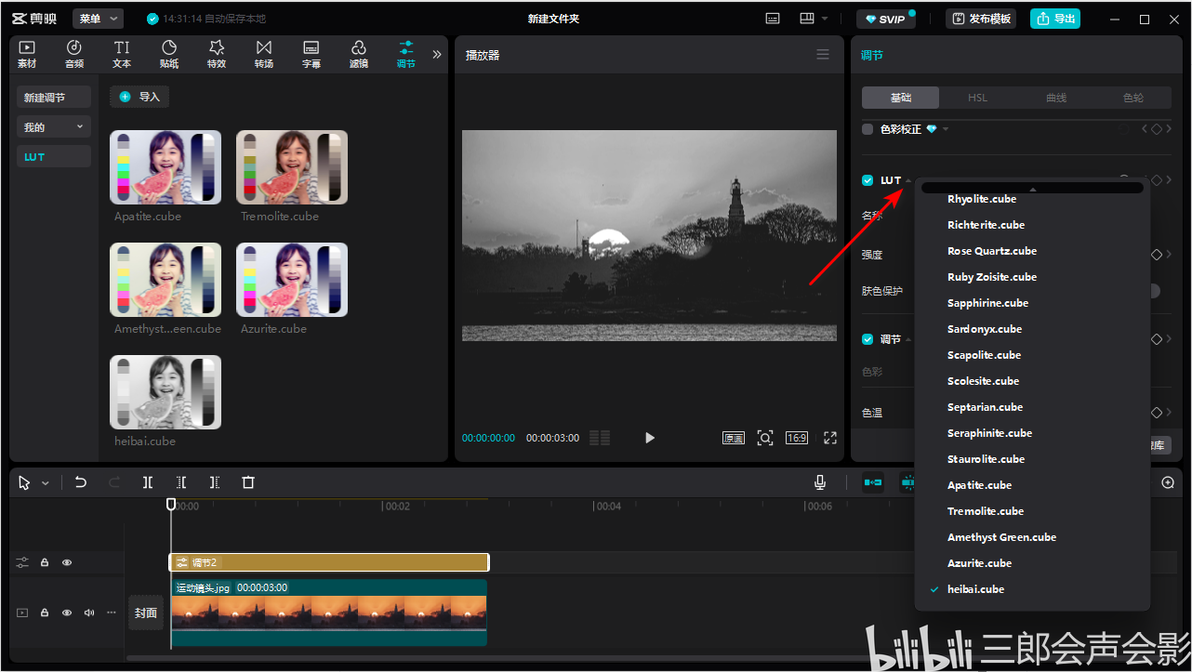This screenshot has width=1192, height=672.
Task: Lock the adjustment track
Action: (45, 563)
